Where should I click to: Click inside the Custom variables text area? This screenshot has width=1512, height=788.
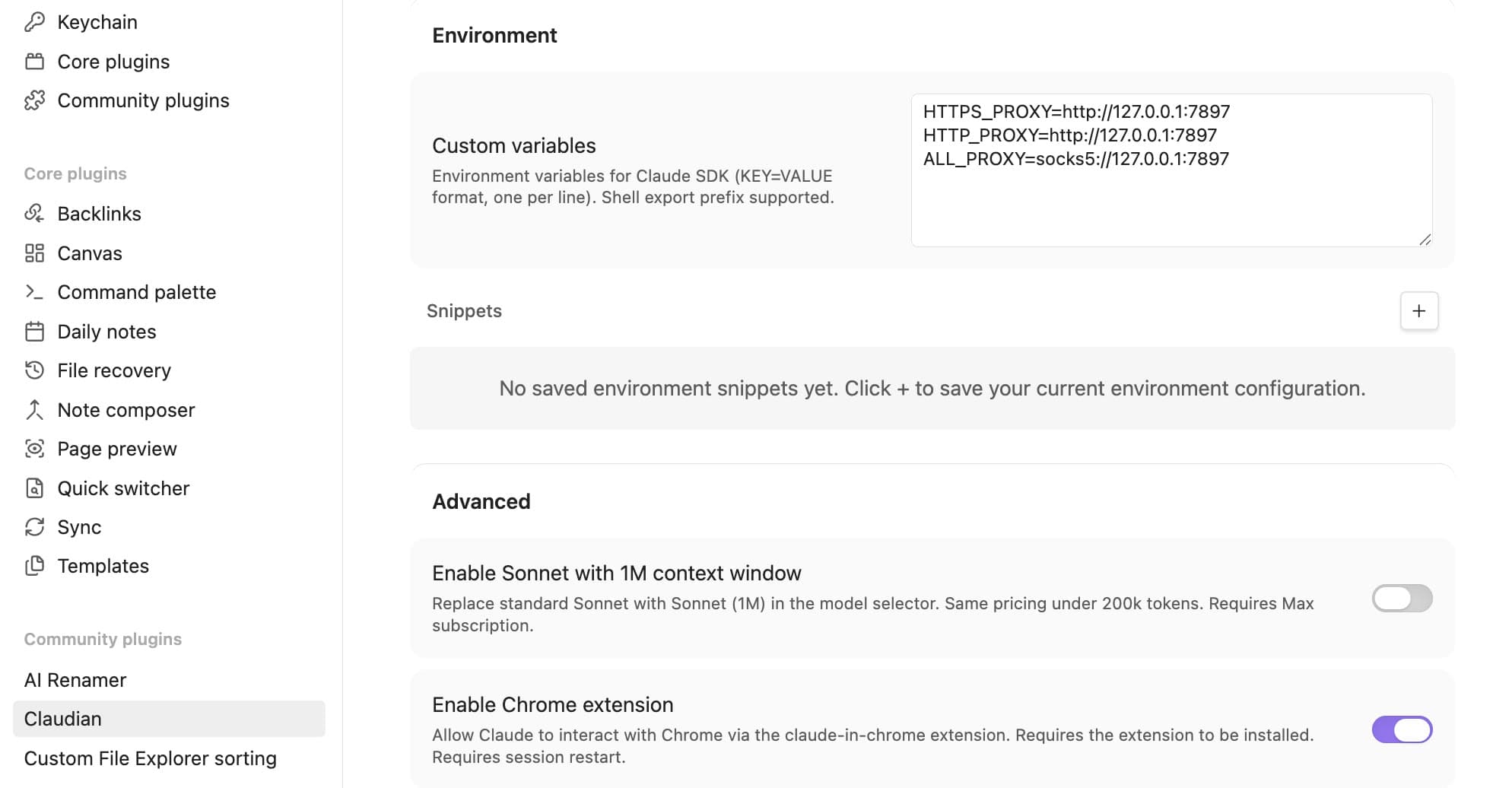[1171, 170]
